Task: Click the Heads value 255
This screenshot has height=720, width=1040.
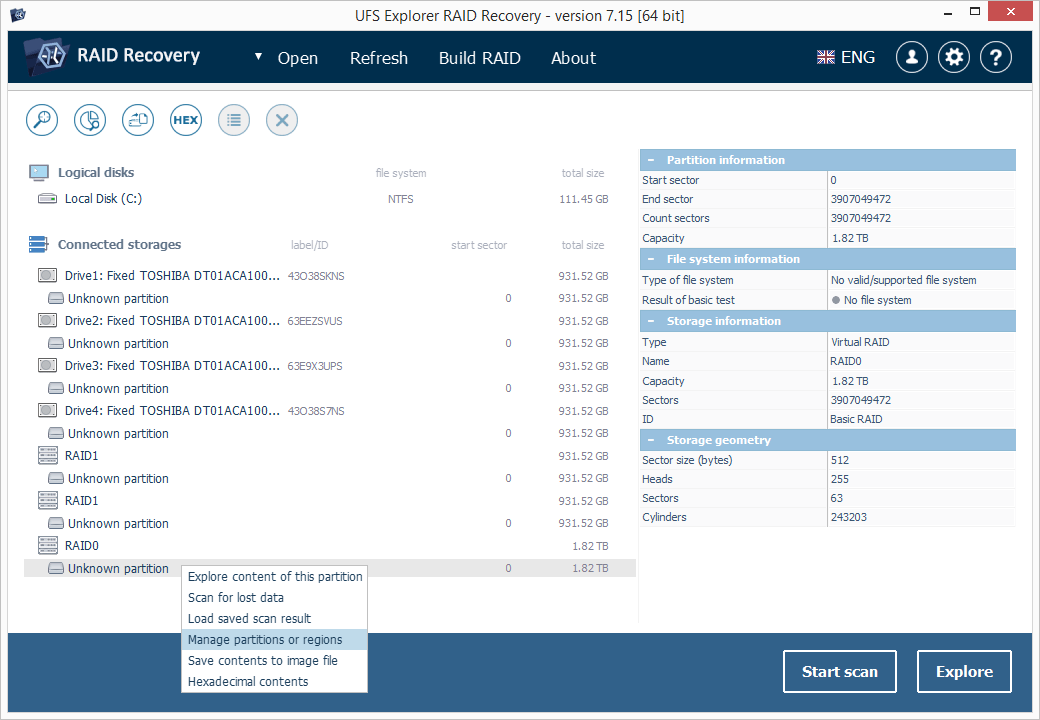Action: (840, 479)
